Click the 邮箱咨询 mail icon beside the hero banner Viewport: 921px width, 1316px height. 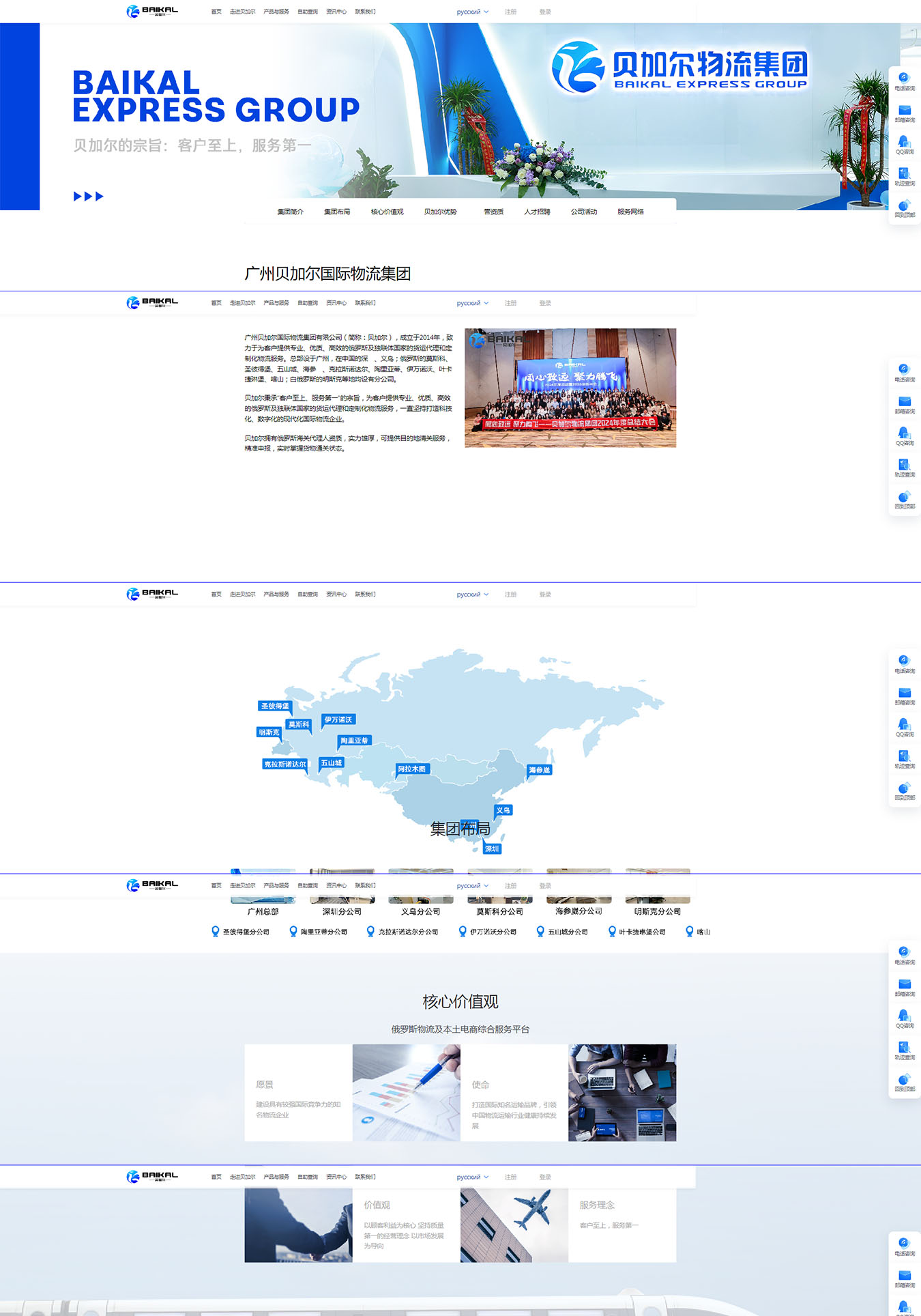(x=904, y=111)
